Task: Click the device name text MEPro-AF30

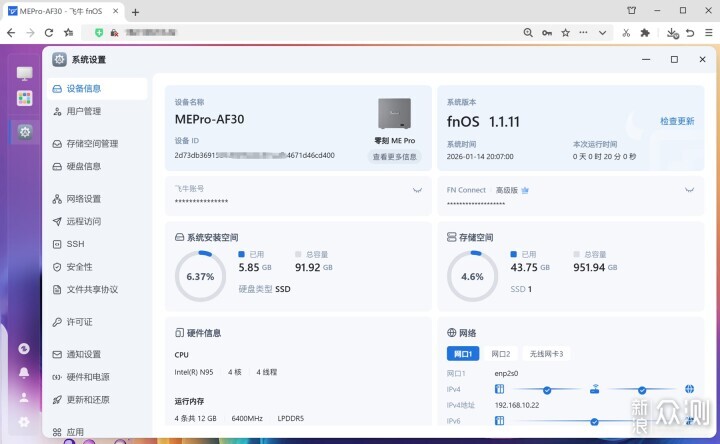Action: click(209, 119)
